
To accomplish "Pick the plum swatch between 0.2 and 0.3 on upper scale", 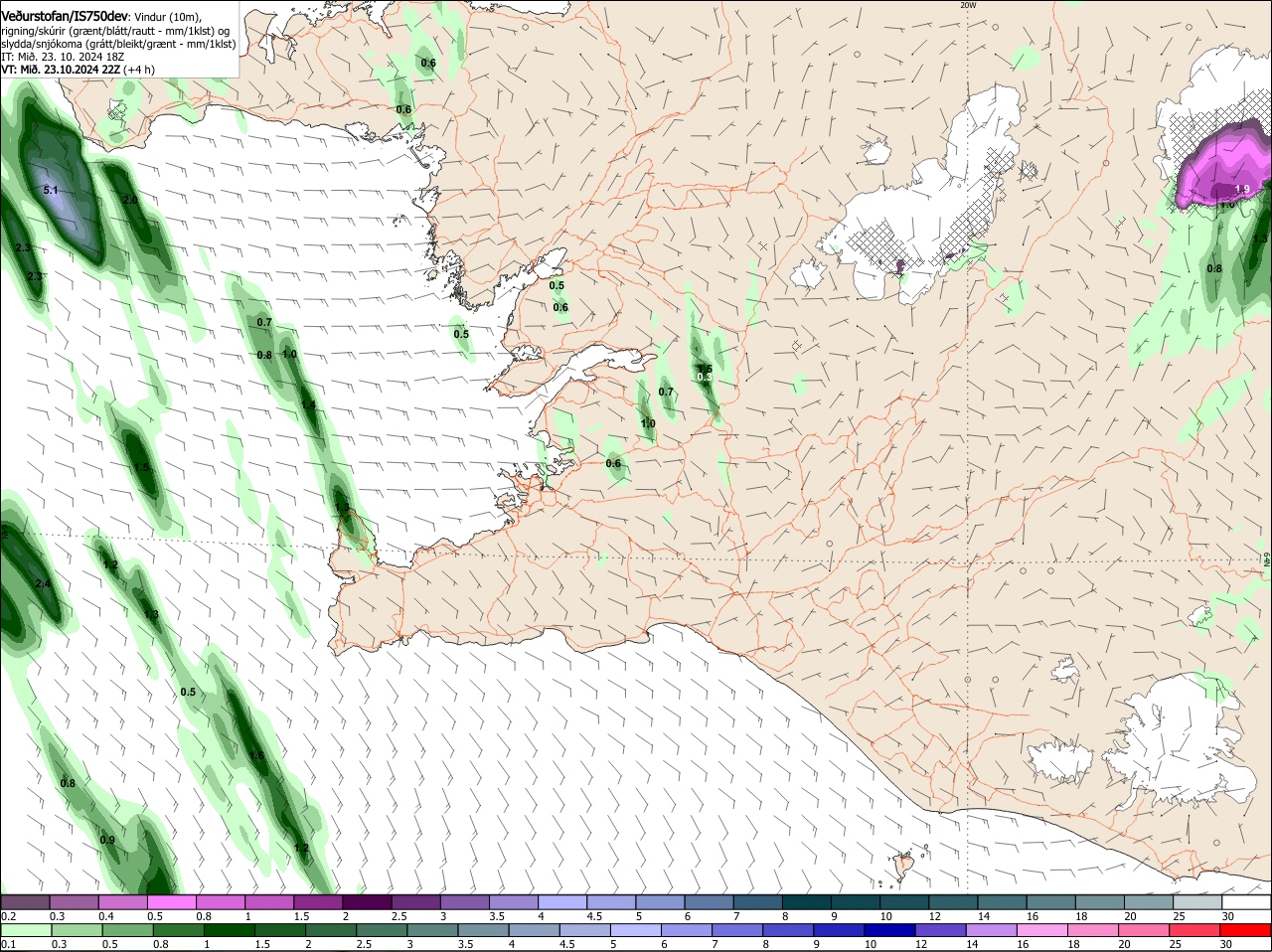I will coord(25,901).
